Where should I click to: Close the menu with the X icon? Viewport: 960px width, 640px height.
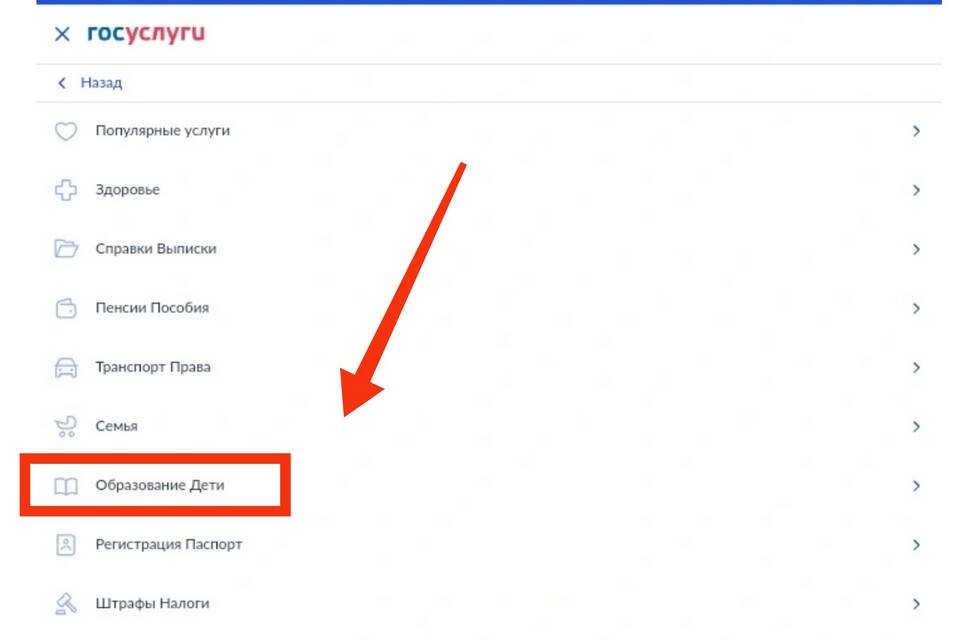[62, 34]
